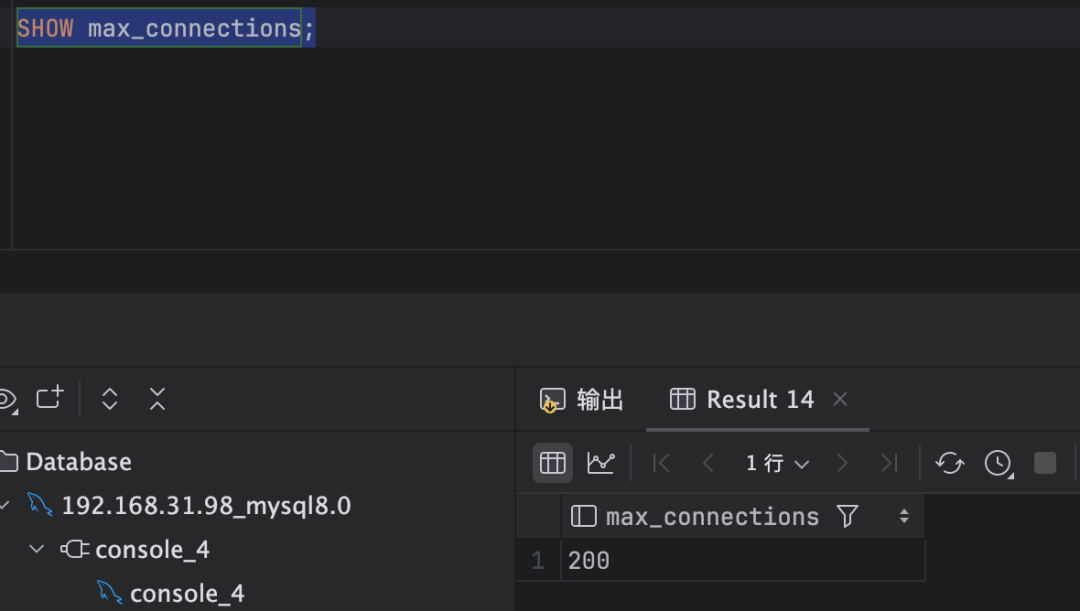The width and height of the screenshot is (1080, 611).
Task: Stop the running query with square button
Action: click(x=1044, y=462)
